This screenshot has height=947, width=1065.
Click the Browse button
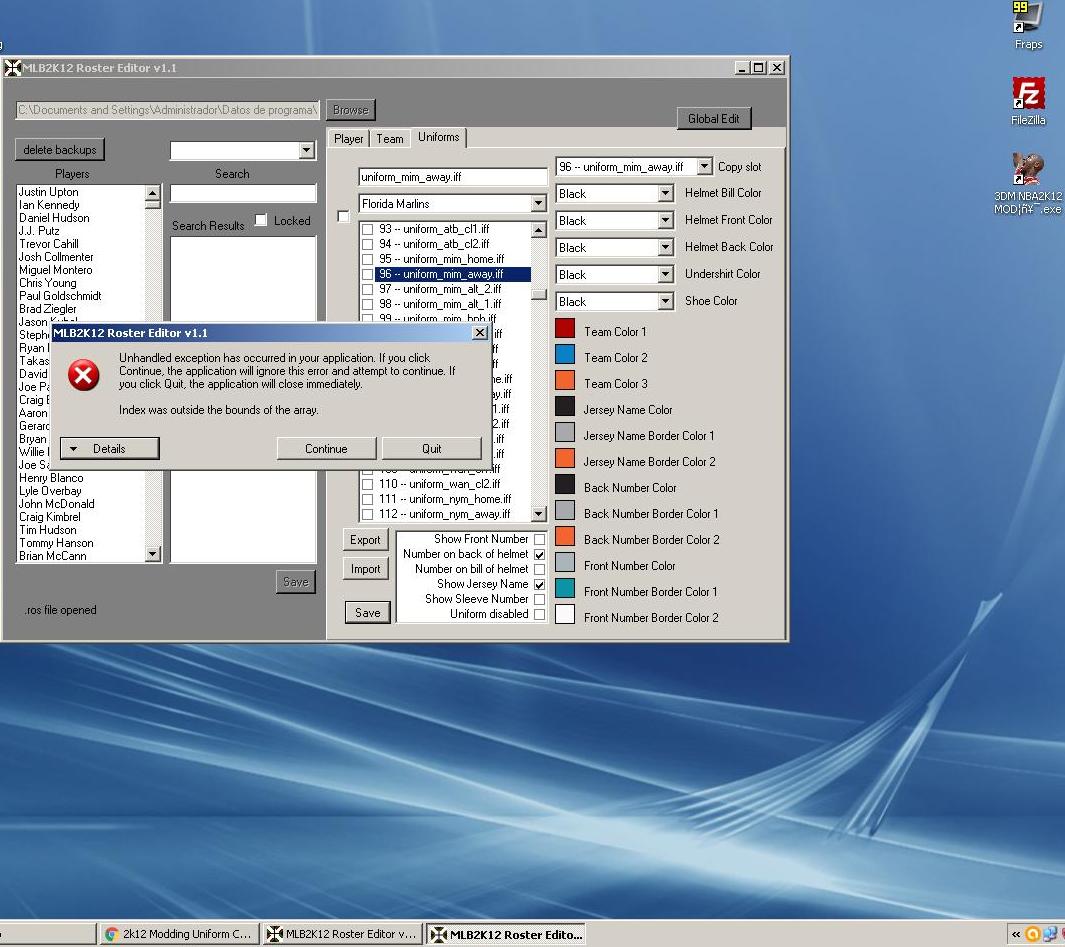(350, 110)
